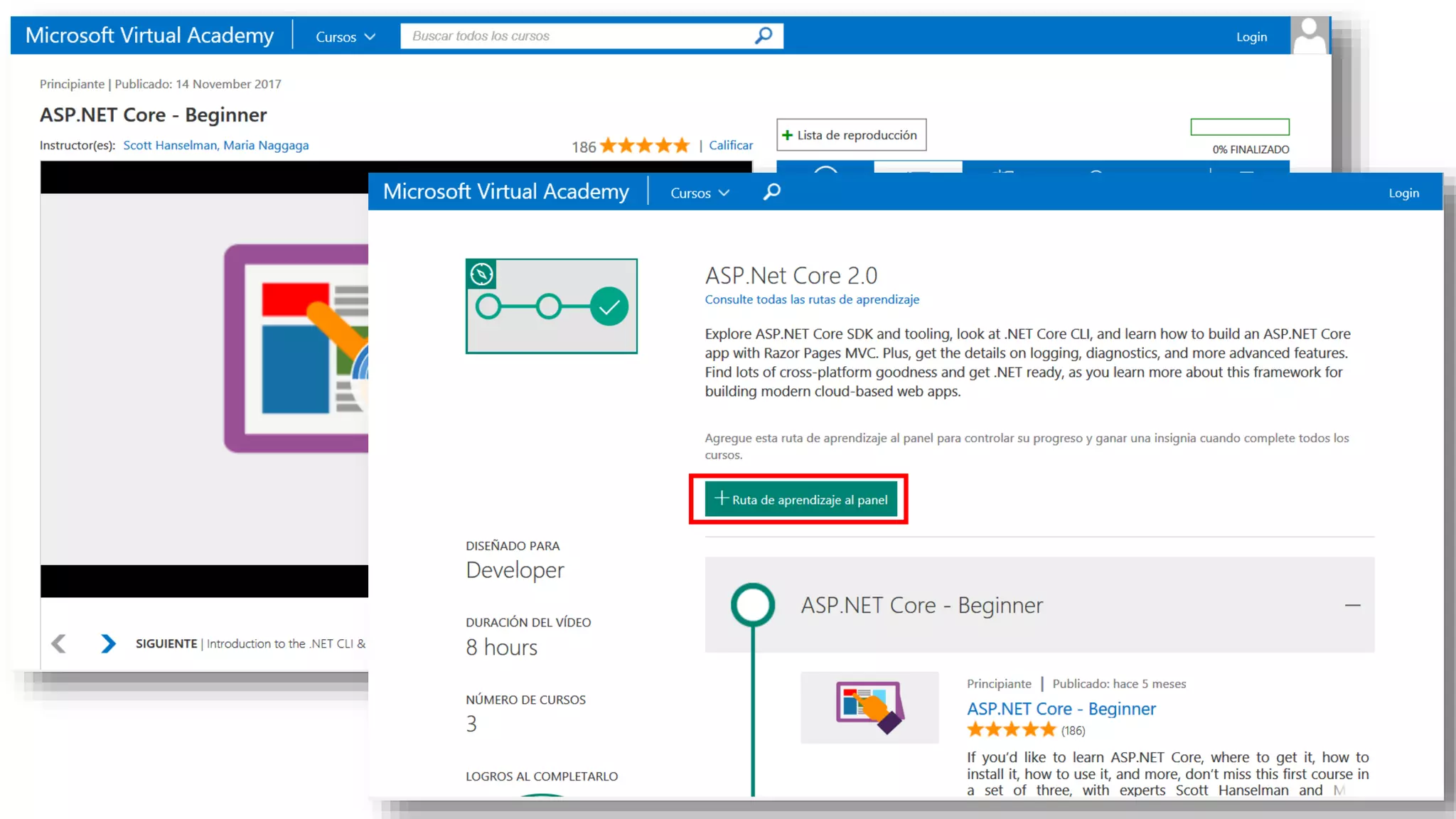This screenshot has height=819, width=1456.
Task: Click the five-star rating next to 186
Action: click(644, 146)
